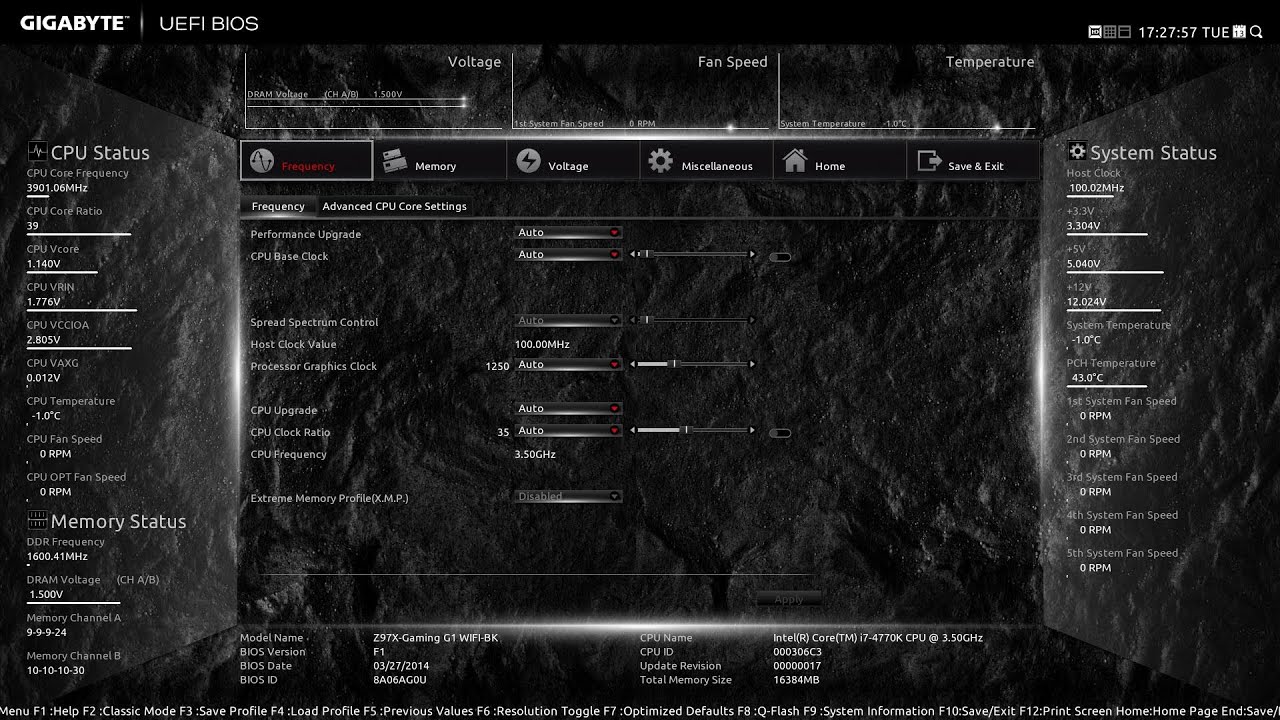This screenshot has height=720, width=1280.
Task: Click the grid view icon in top bar
Action: [x=1109, y=32]
